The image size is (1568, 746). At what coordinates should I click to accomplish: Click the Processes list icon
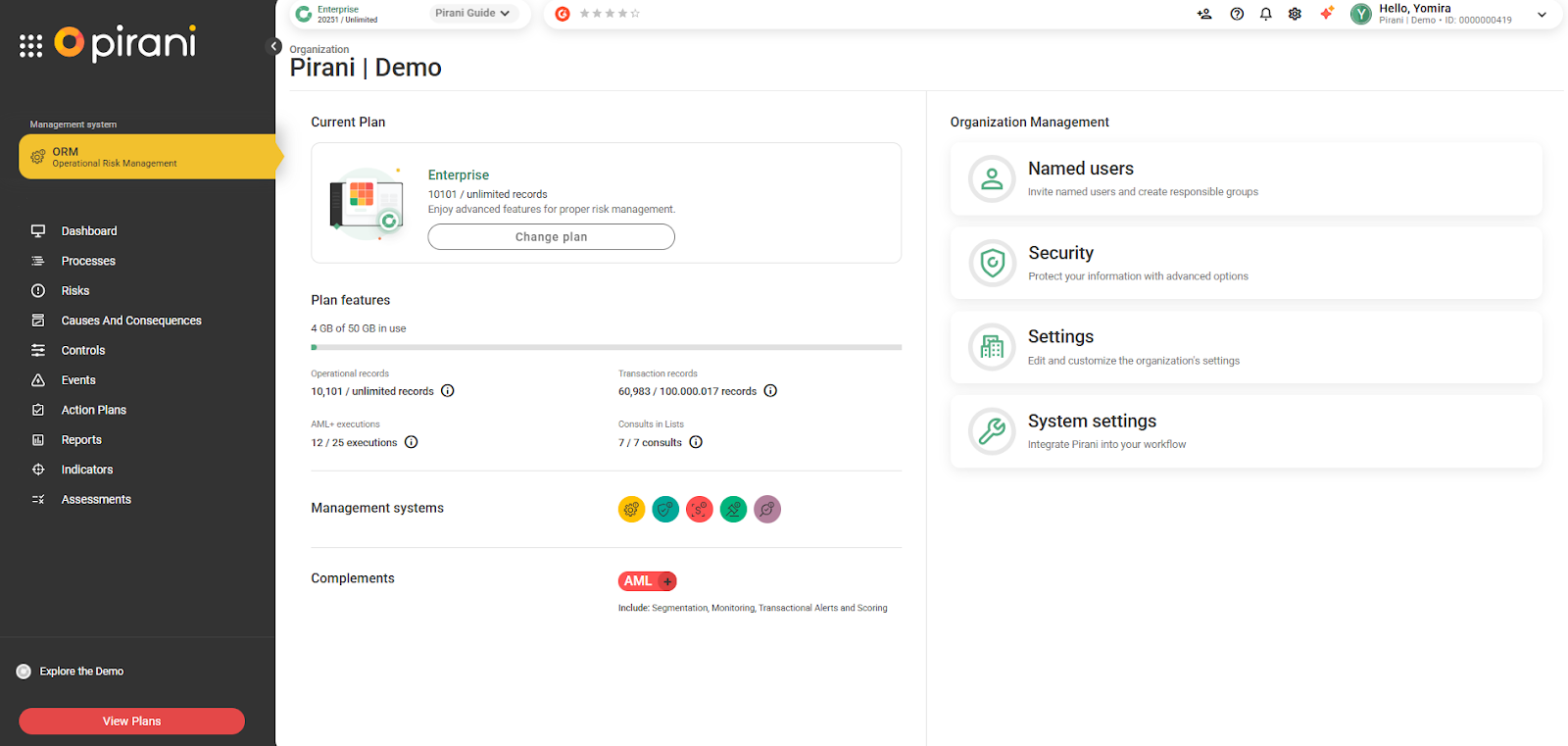(x=38, y=261)
